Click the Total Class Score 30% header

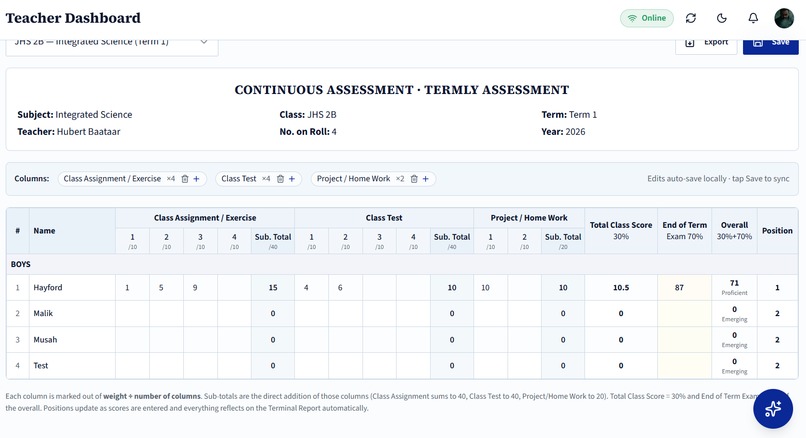[621, 230]
